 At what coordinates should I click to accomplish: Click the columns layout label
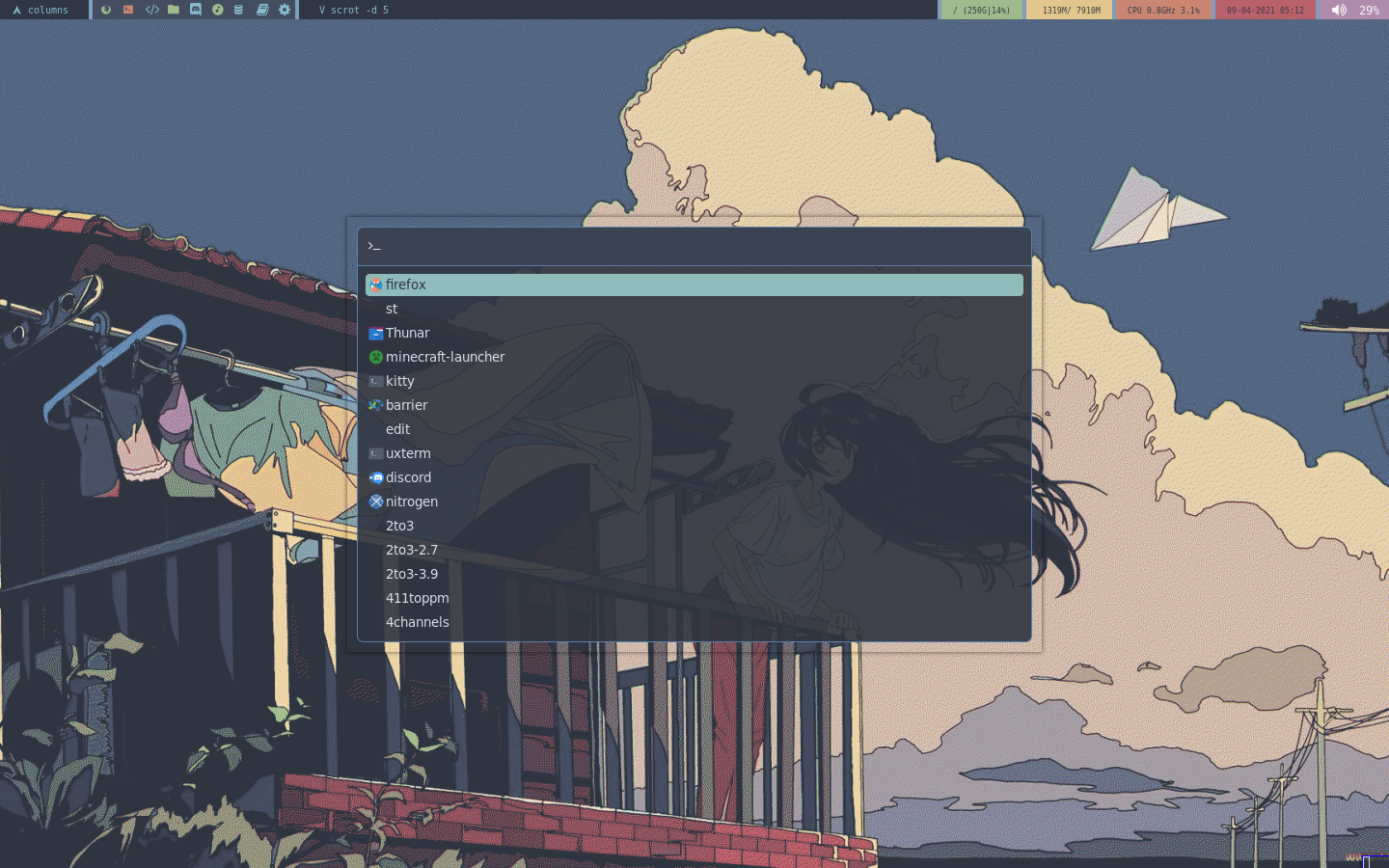tap(48, 10)
